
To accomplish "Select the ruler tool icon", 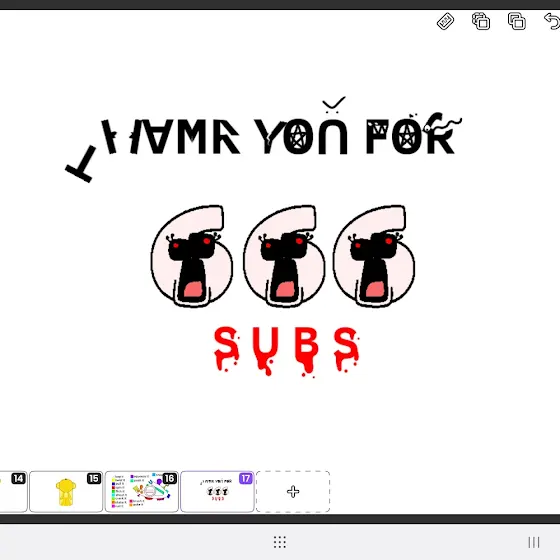I will 445,21.
